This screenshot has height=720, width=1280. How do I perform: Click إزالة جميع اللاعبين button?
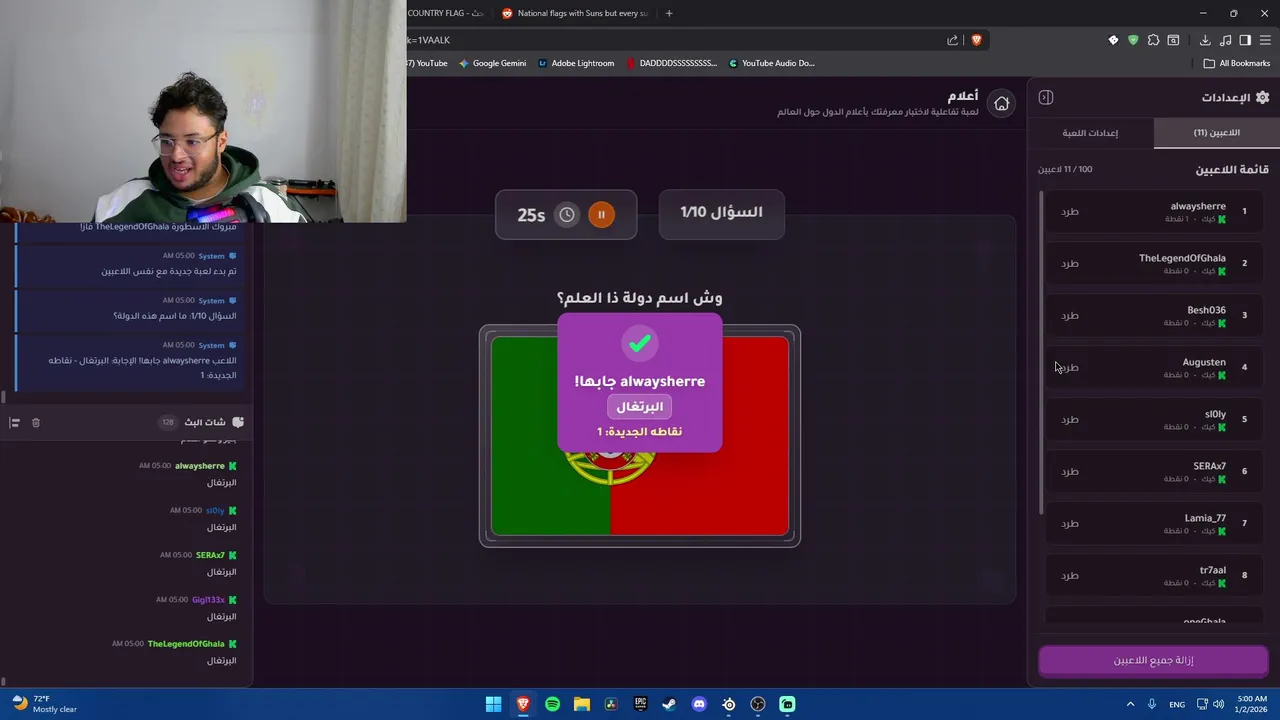click(x=1153, y=661)
